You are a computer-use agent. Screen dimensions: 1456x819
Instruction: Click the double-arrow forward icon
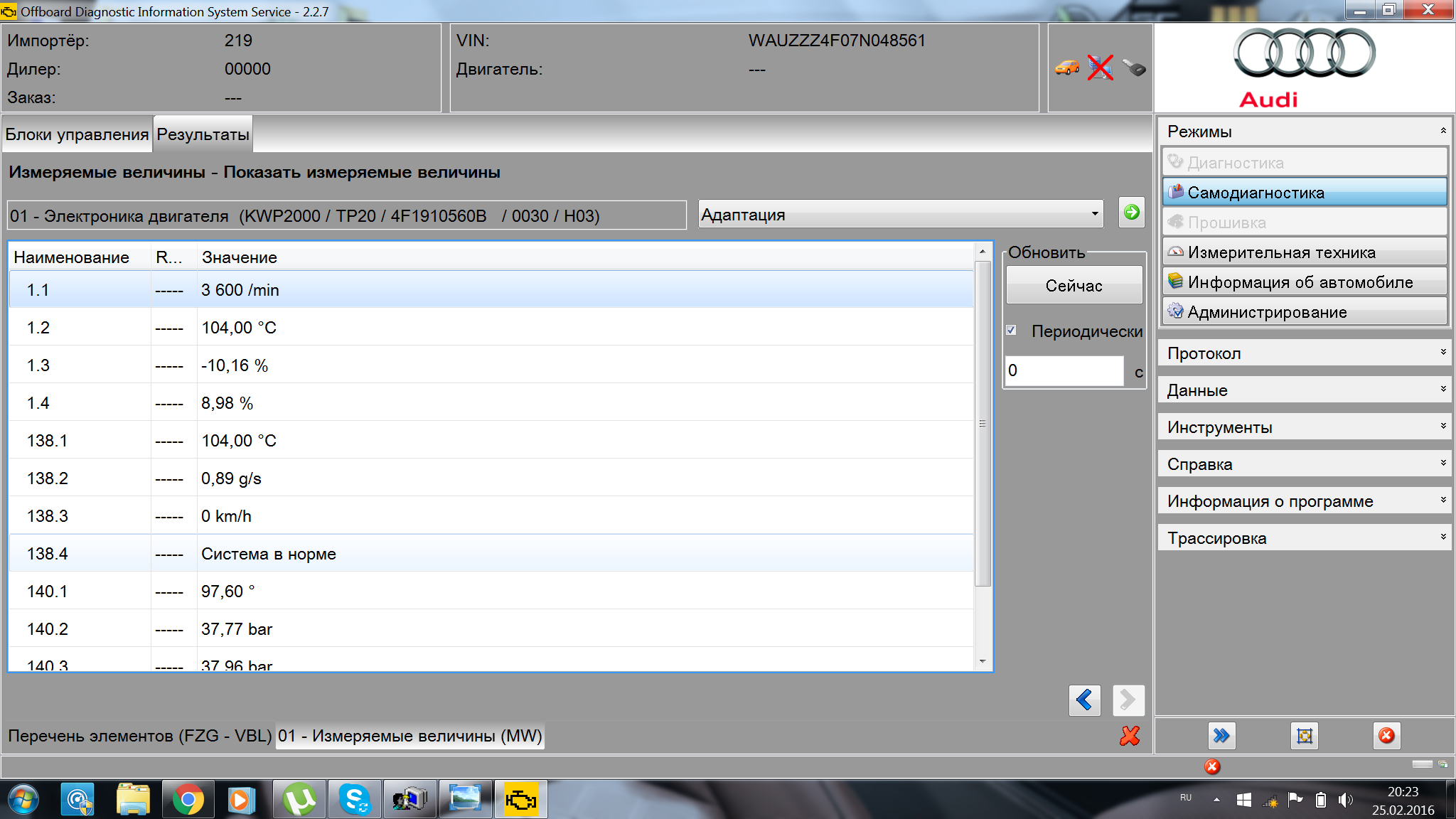[1221, 736]
